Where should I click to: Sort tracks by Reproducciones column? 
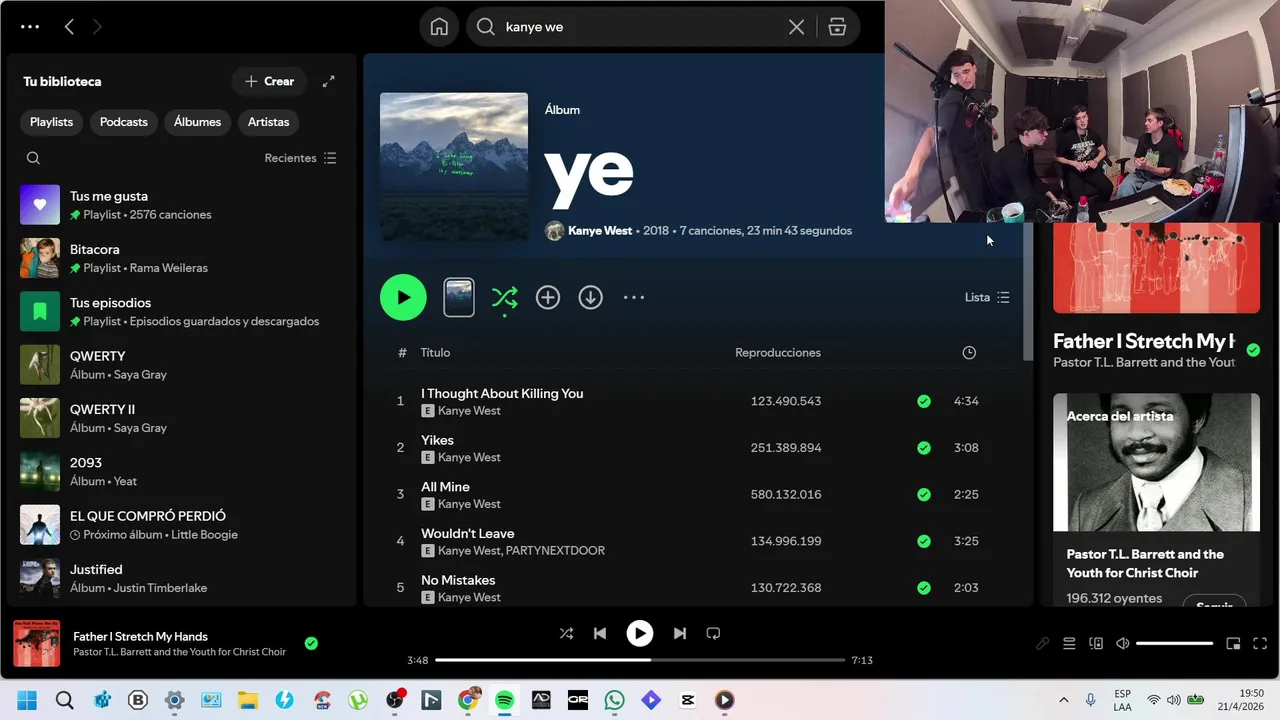(778, 353)
